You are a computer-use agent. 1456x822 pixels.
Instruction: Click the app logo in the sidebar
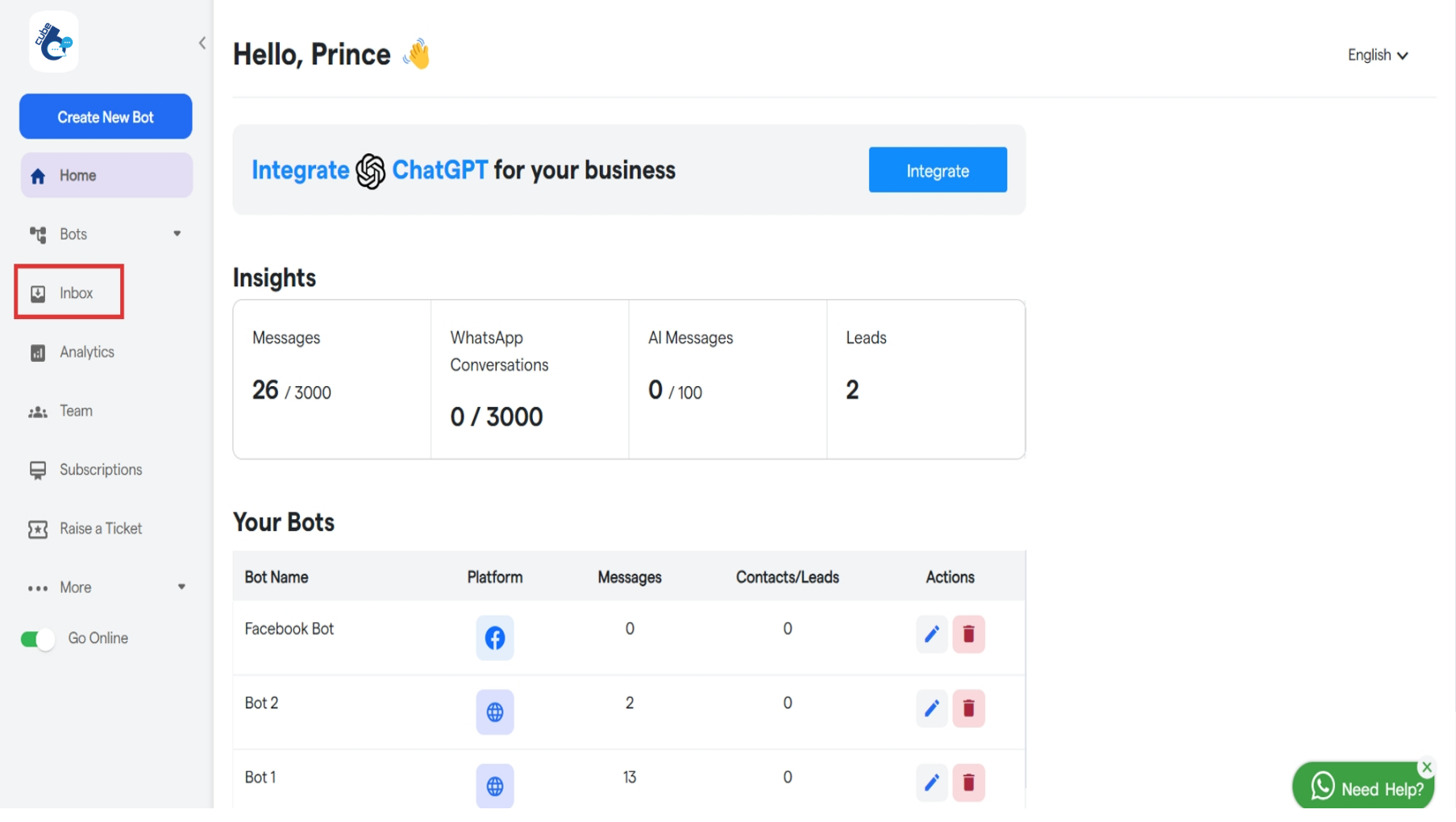54,42
